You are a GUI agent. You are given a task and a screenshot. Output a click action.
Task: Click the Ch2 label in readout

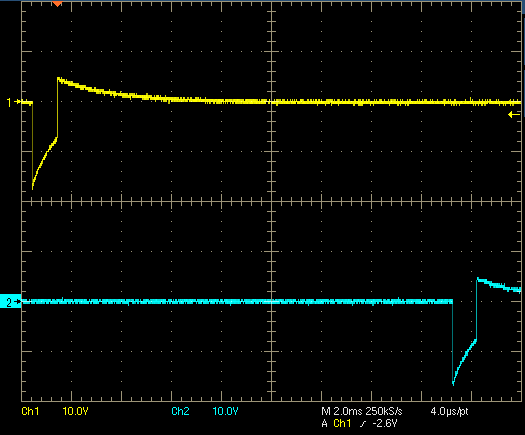(x=180, y=411)
